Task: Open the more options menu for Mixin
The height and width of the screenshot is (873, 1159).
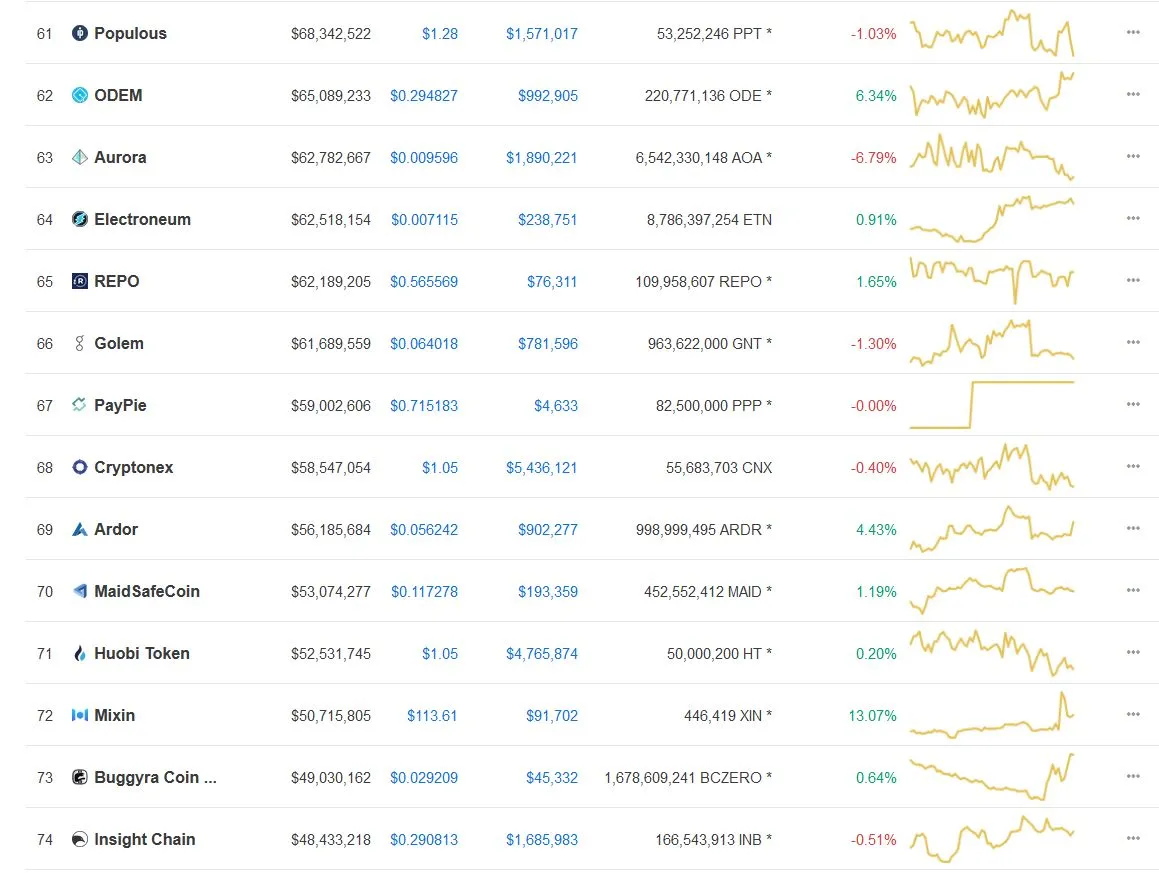Action: click(1133, 715)
